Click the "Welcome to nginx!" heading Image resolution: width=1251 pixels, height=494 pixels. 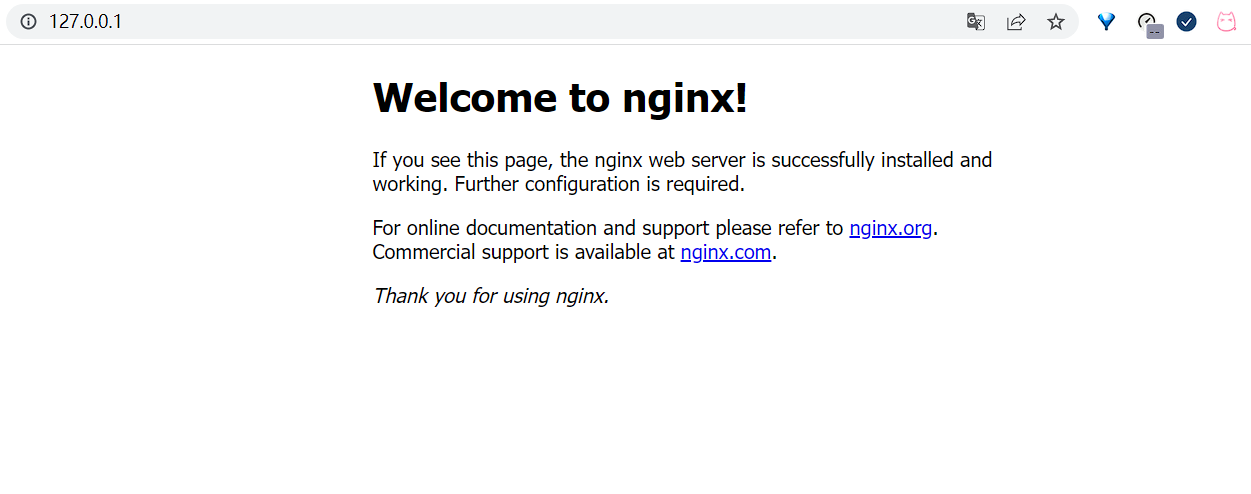[559, 98]
